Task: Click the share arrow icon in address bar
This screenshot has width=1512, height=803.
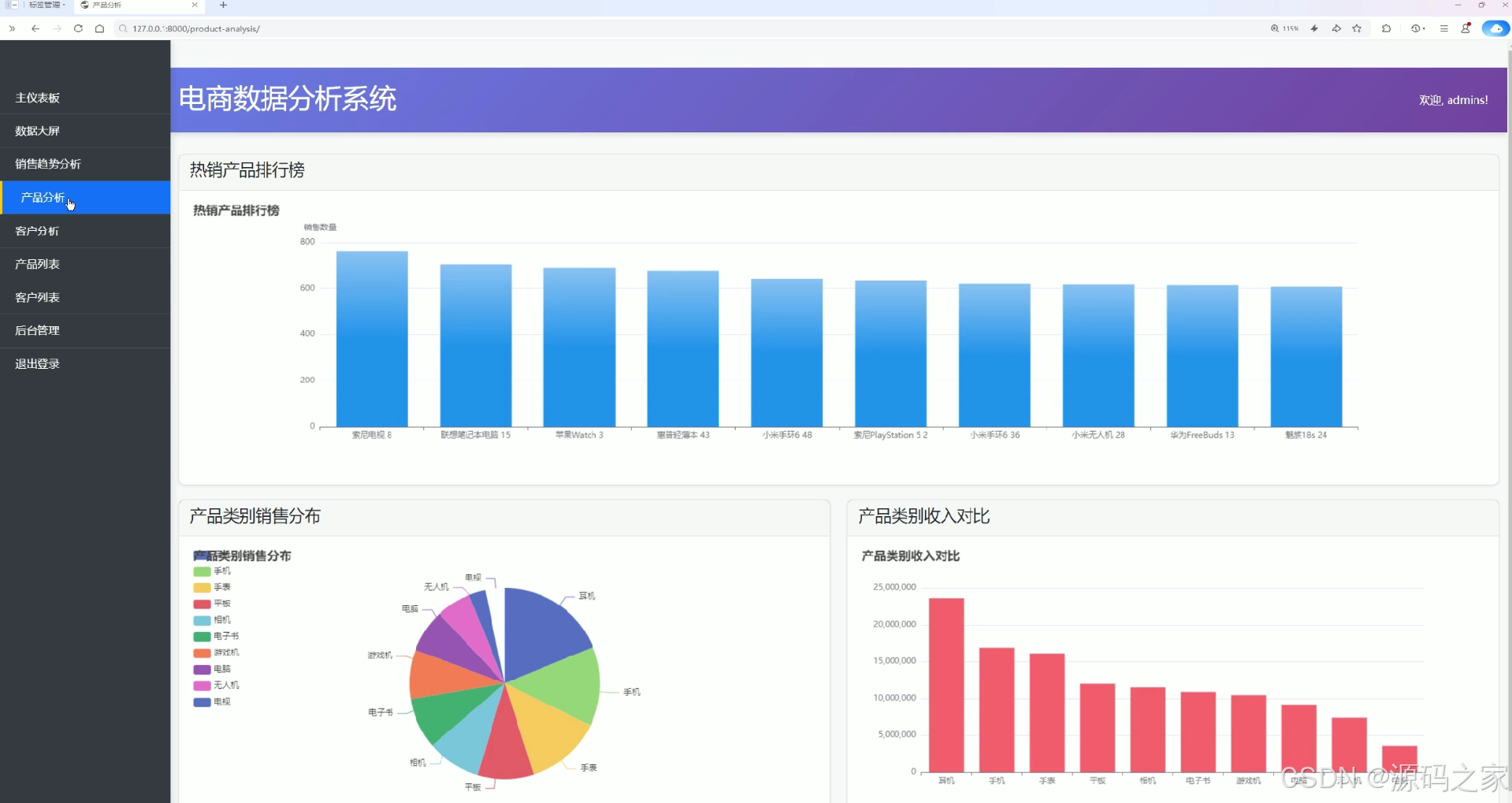Action: click(1336, 28)
